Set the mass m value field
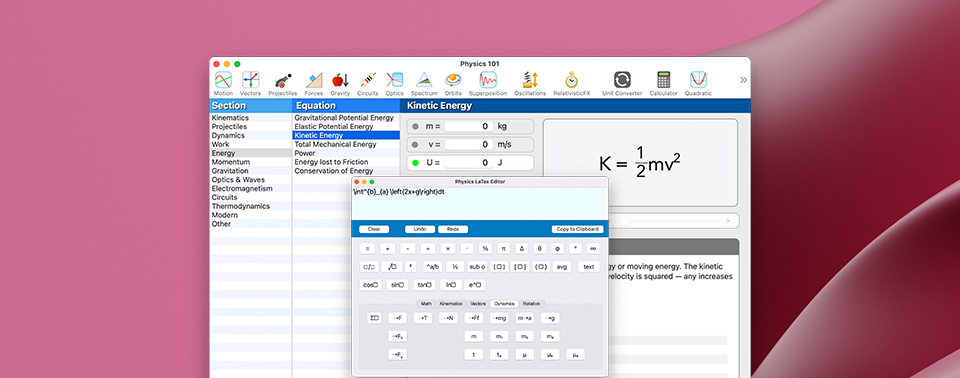 pyautogui.click(x=469, y=127)
